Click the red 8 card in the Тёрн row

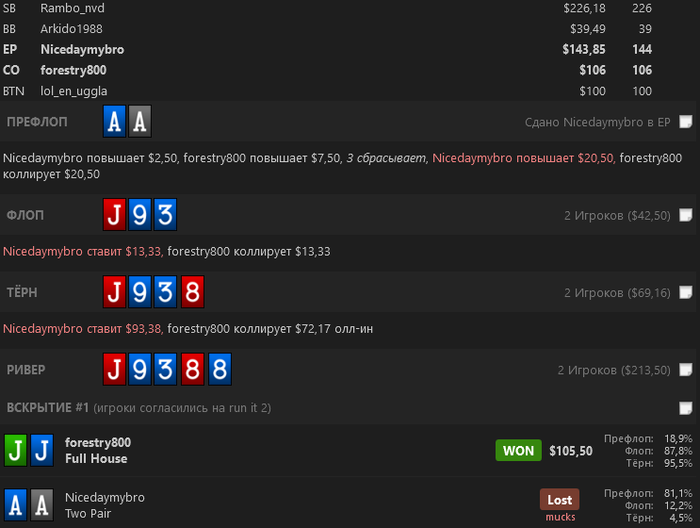click(x=193, y=293)
